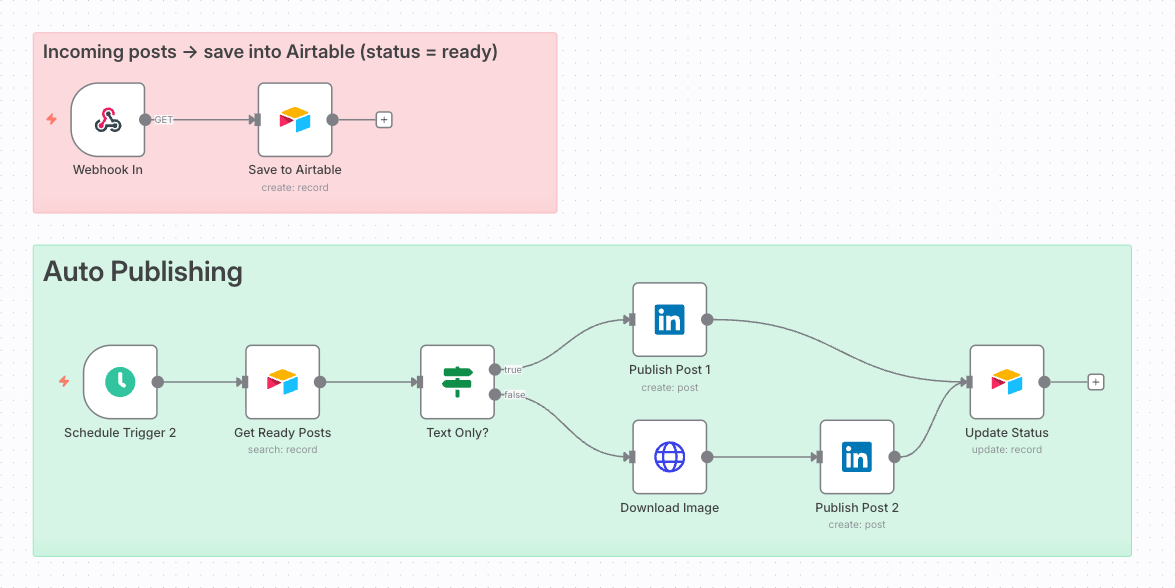
Task: Click the true output of Text Only?
Action: point(495,369)
